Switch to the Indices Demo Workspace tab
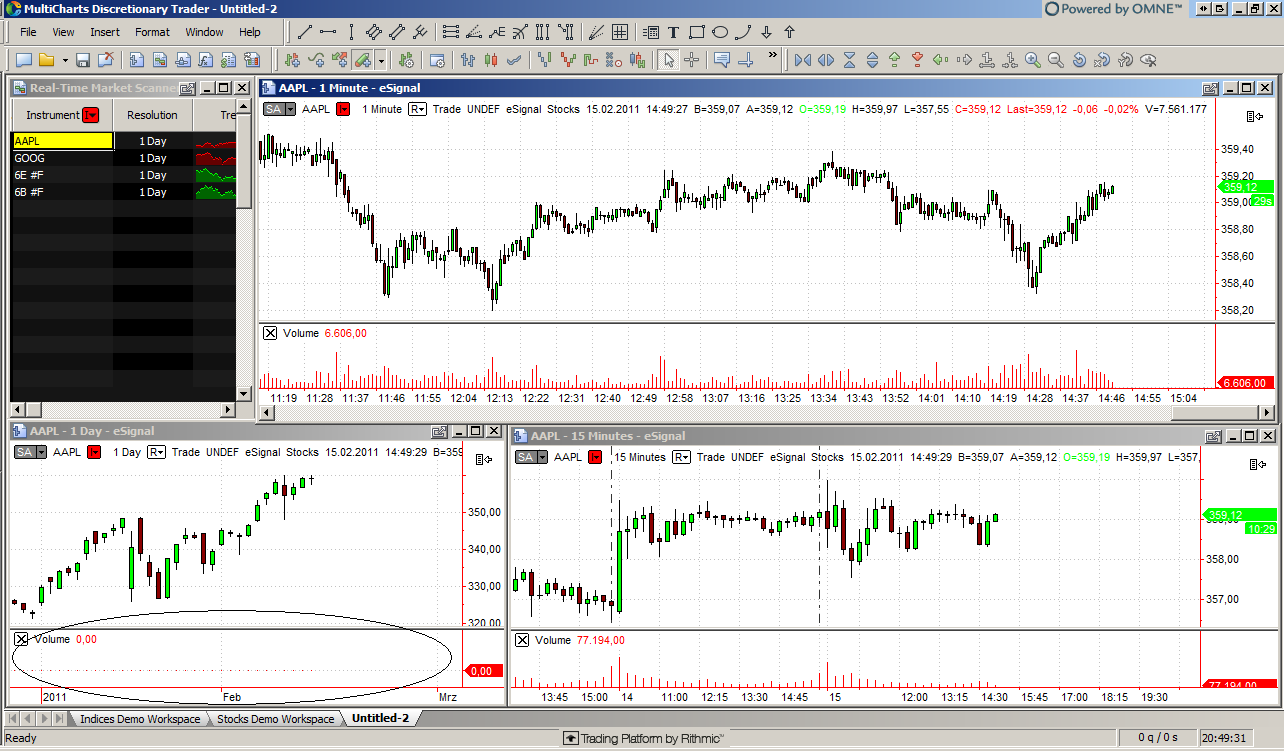The height and width of the screenshot is (751, 1284). (x=139, y=719)
